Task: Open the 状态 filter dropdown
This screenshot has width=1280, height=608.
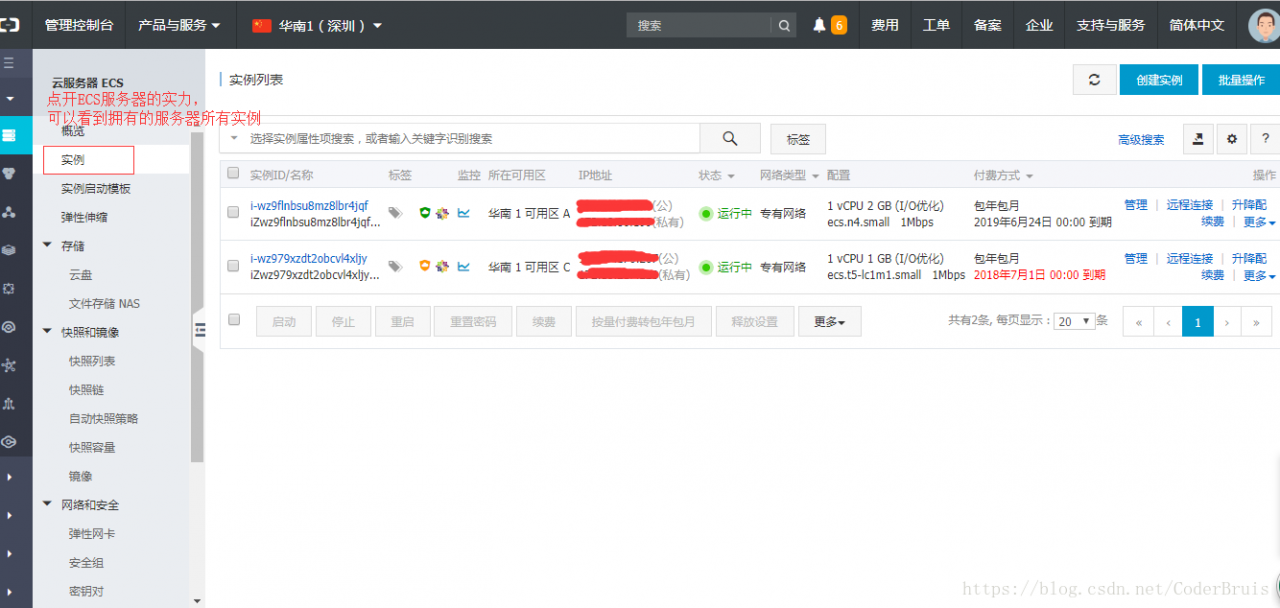Action: (x=716, y=175)
